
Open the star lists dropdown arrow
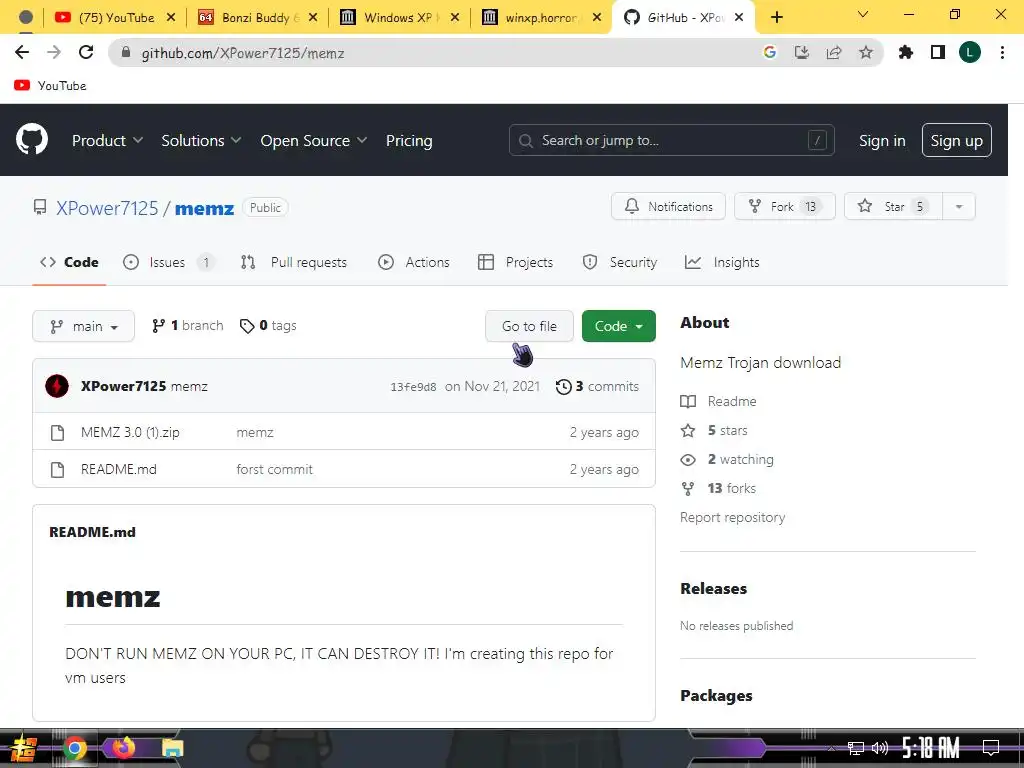(959, 206)
